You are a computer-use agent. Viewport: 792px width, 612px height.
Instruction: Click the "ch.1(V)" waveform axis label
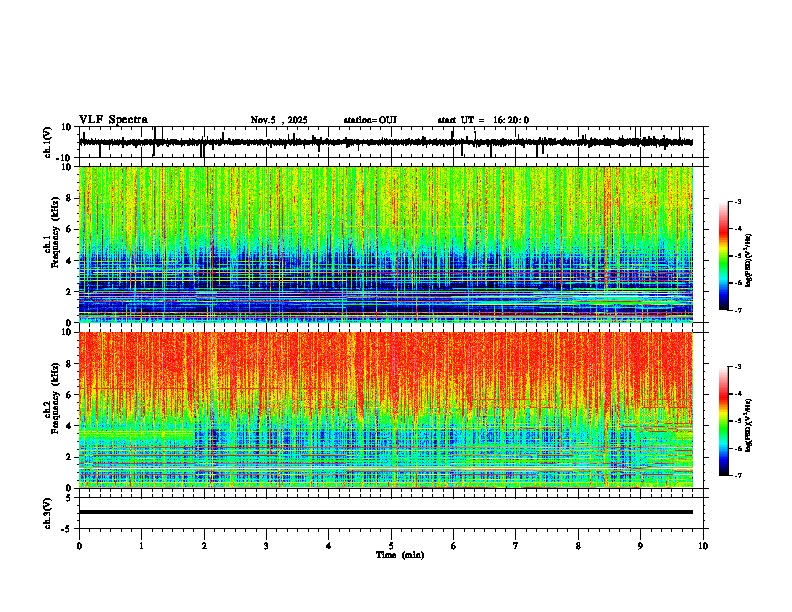[48, 142]
